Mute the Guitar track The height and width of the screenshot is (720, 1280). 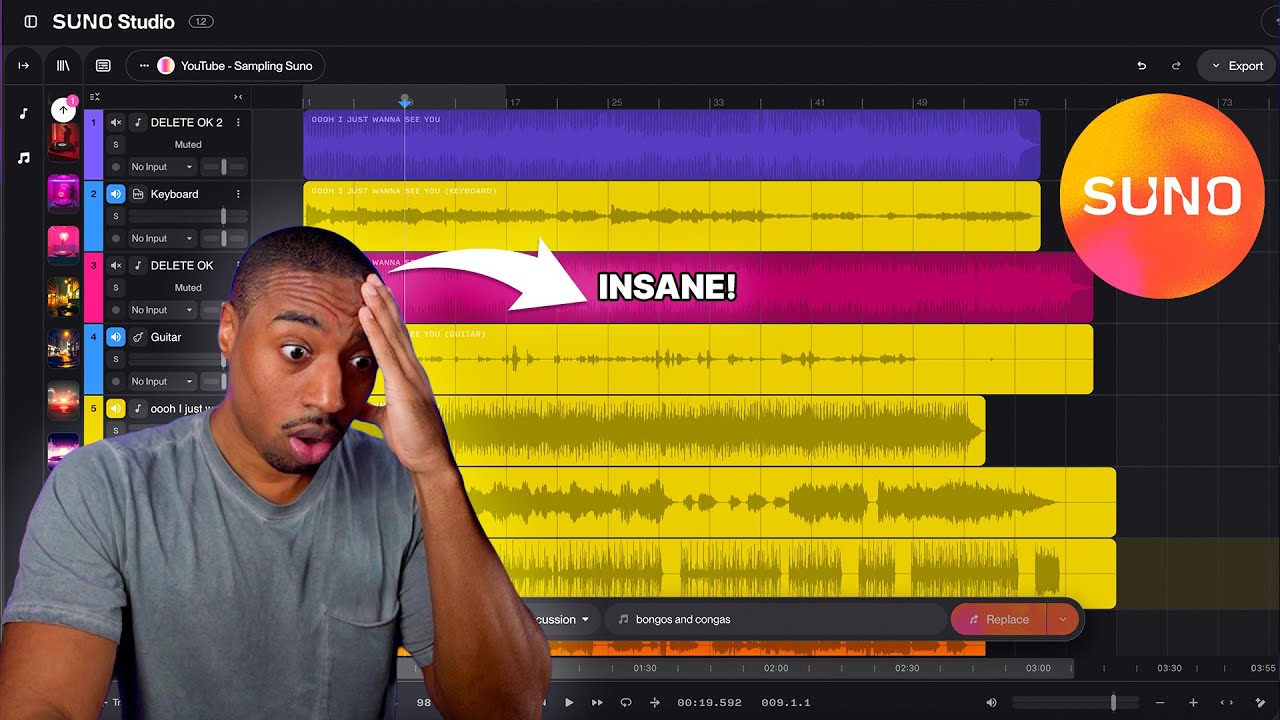(x=116, y=337)
